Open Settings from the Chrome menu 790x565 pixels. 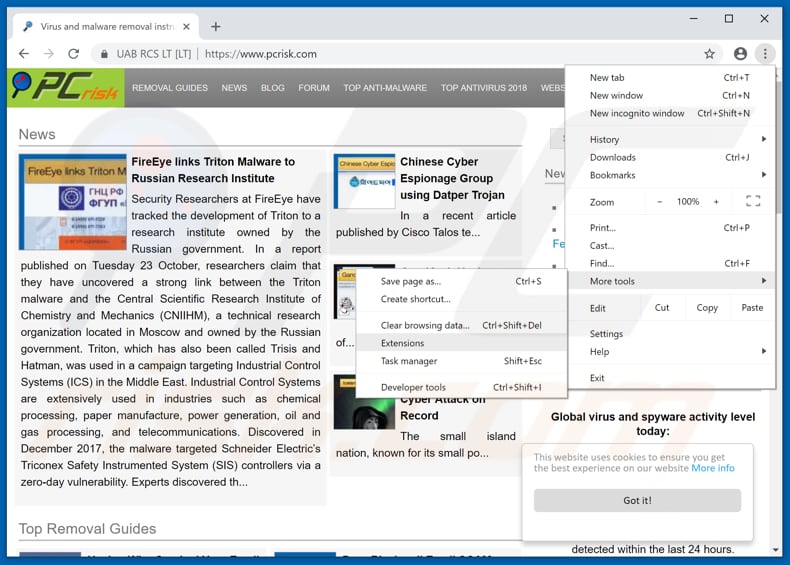(671, 334)
